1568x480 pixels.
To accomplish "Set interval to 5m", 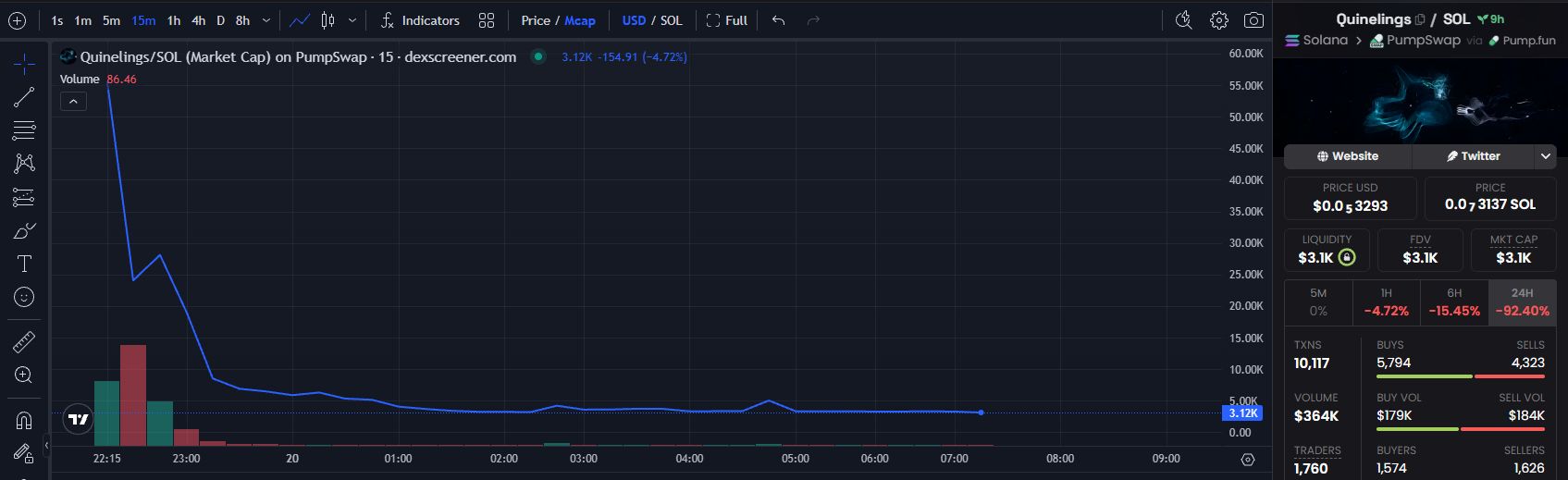I will 111,20.
